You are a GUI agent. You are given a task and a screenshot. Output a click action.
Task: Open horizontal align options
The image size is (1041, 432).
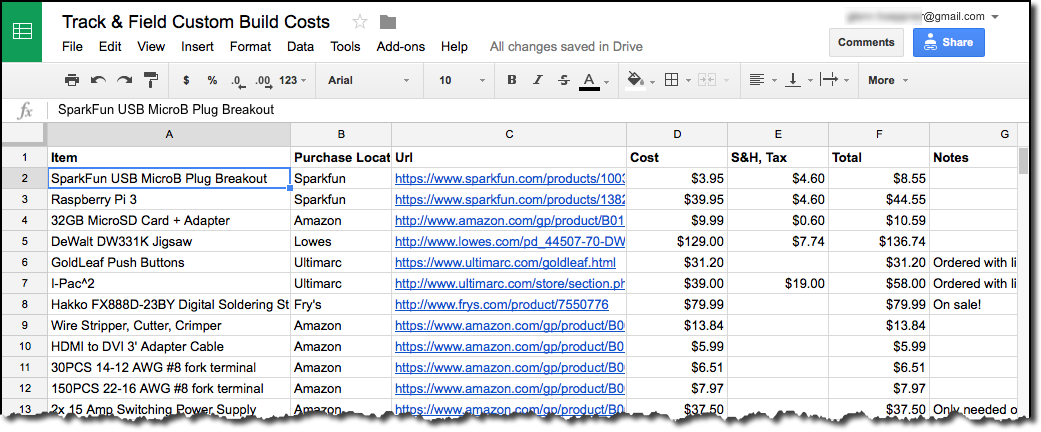point(756,80)
